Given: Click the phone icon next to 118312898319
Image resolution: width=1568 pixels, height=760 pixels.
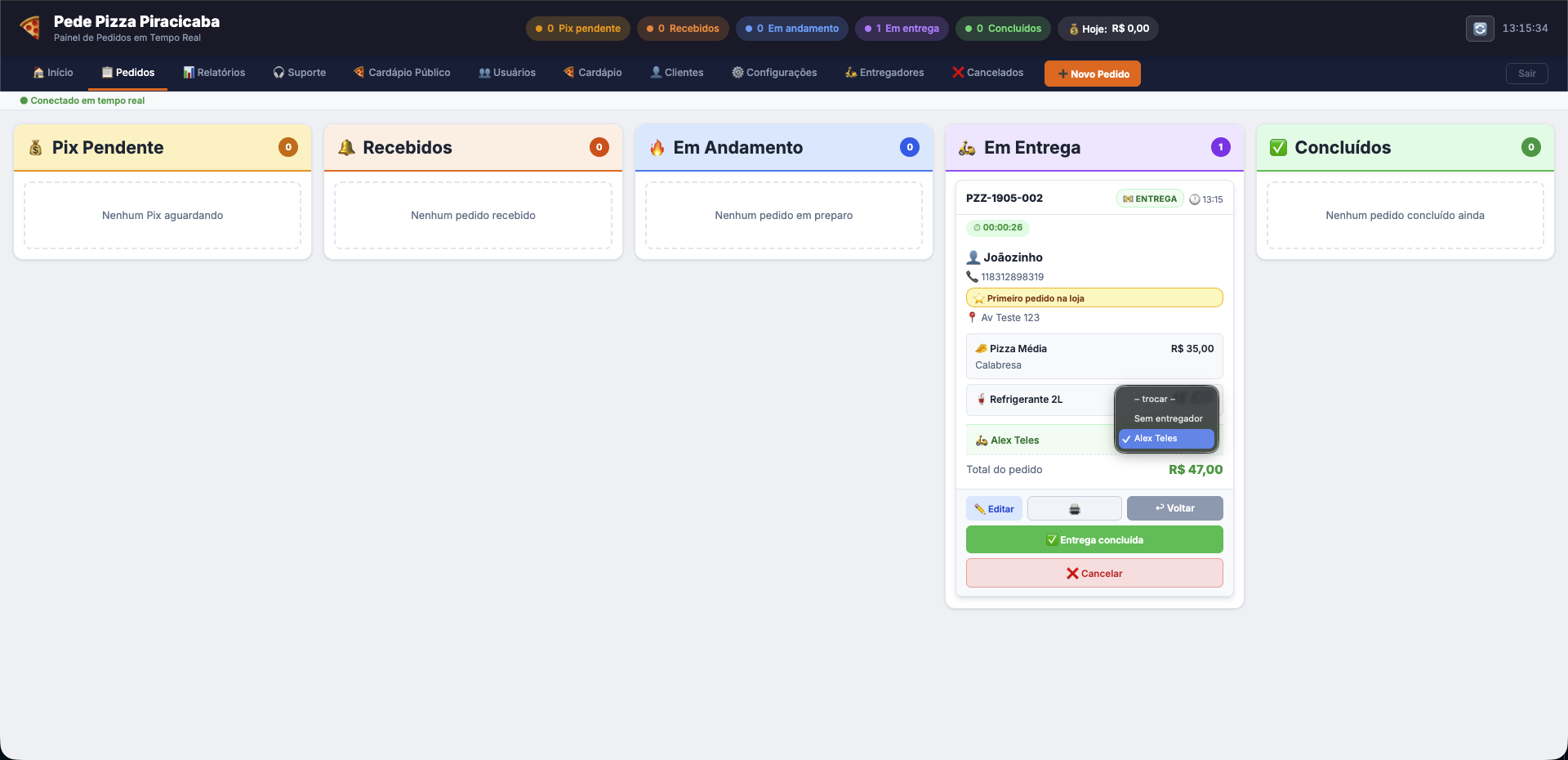Looking at the screenshot, I should [x=972, y=277].
